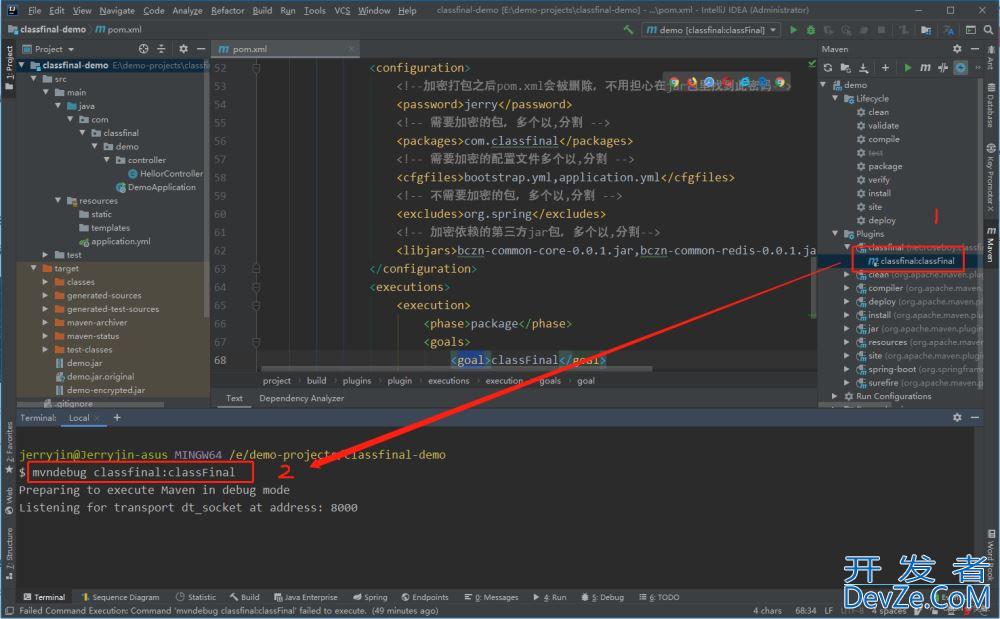Expand the spring-boot plugin node
Screen dimensions: 1000x619
click(x=847, y=370)
